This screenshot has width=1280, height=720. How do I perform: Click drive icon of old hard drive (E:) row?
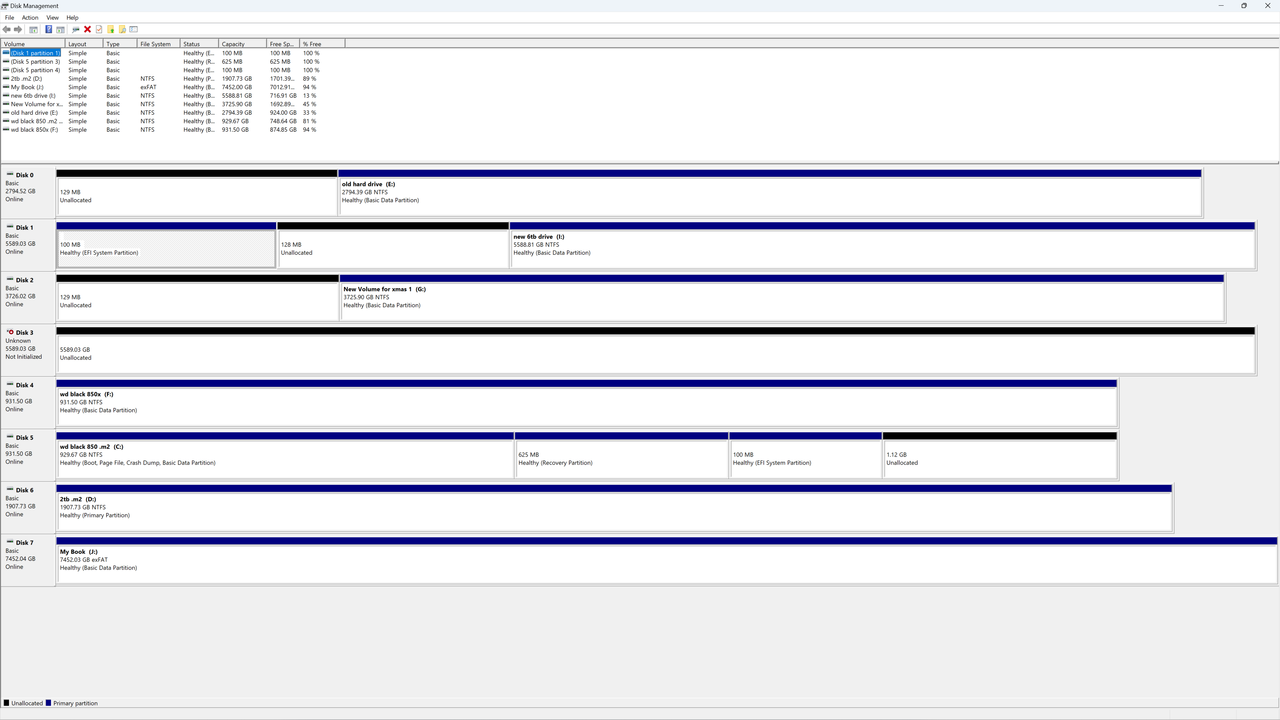click(x=6, y=112)
